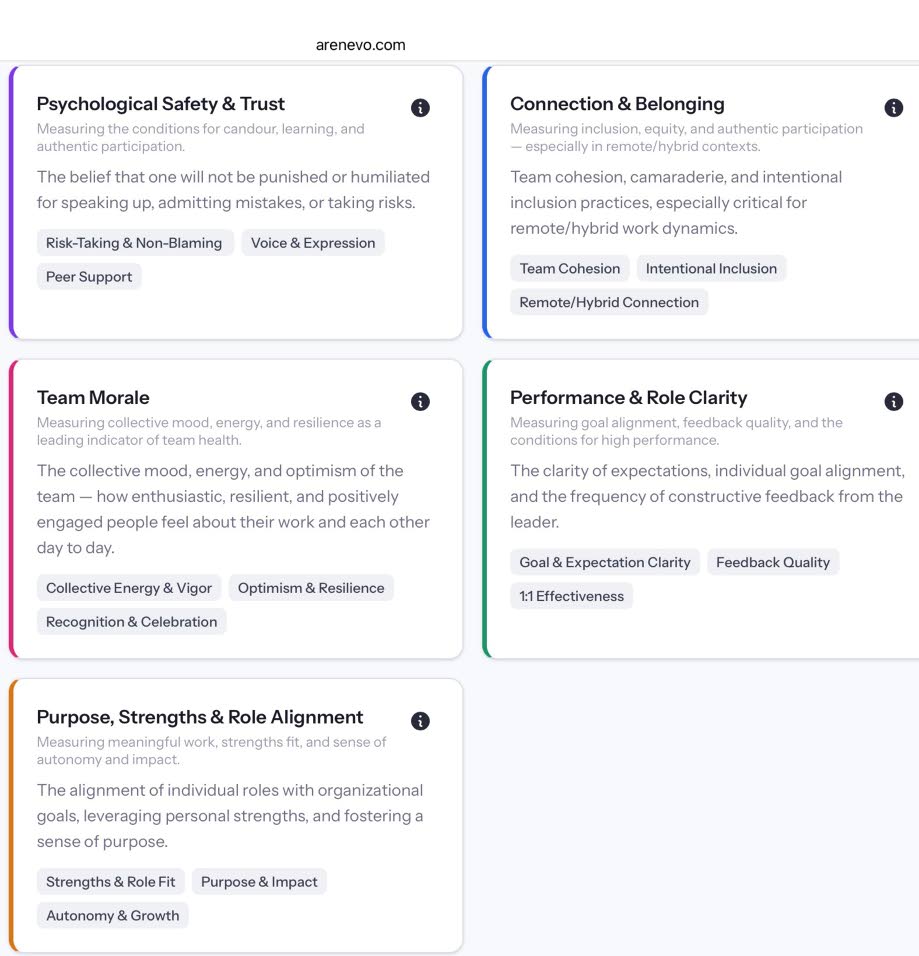The height and width of the screenshot is (956, 919).
Task: Click Optimism & Resilience tag
Action: point(311,588)
